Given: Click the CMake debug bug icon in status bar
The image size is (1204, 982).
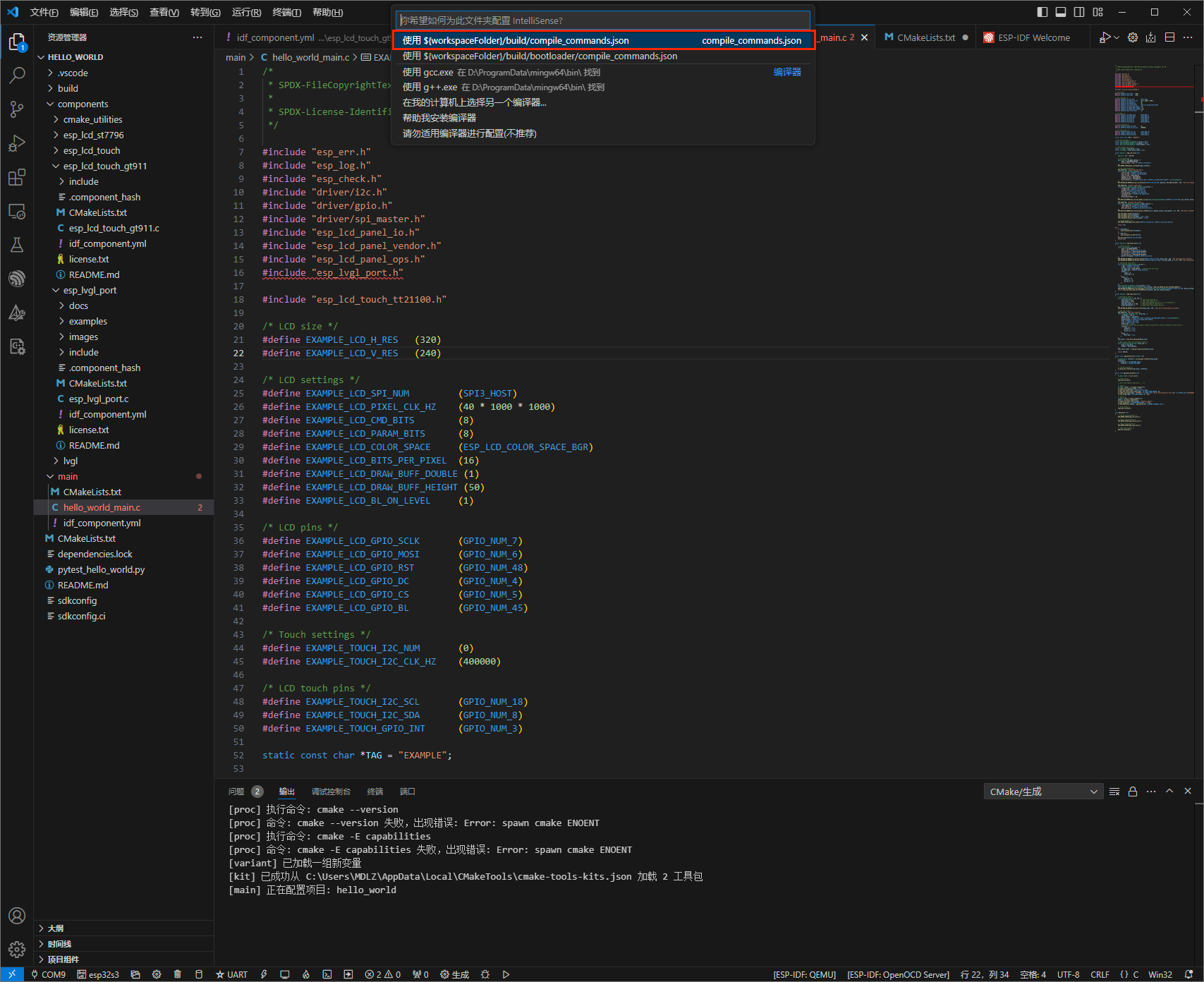Looking at the screenshot, I should [485, 974].
